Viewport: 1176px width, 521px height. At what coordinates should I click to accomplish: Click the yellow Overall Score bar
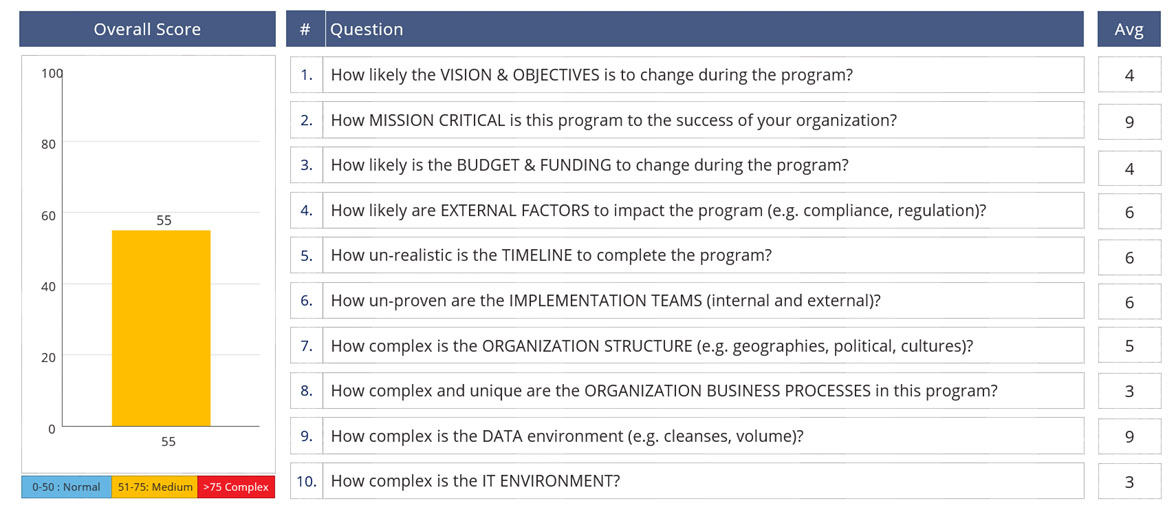coord(161,328)
